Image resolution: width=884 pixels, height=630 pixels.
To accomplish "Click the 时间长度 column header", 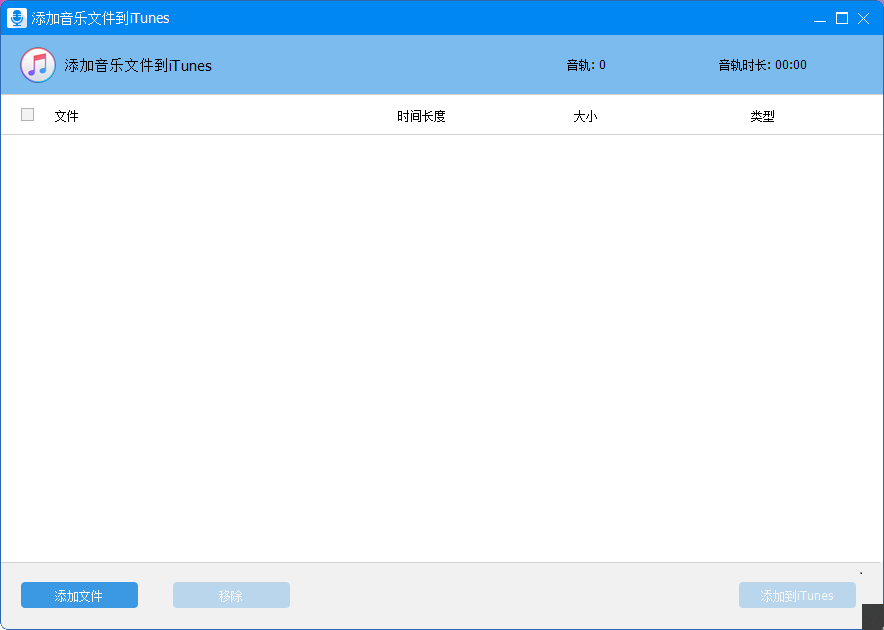I will click(x=421, y=116).
